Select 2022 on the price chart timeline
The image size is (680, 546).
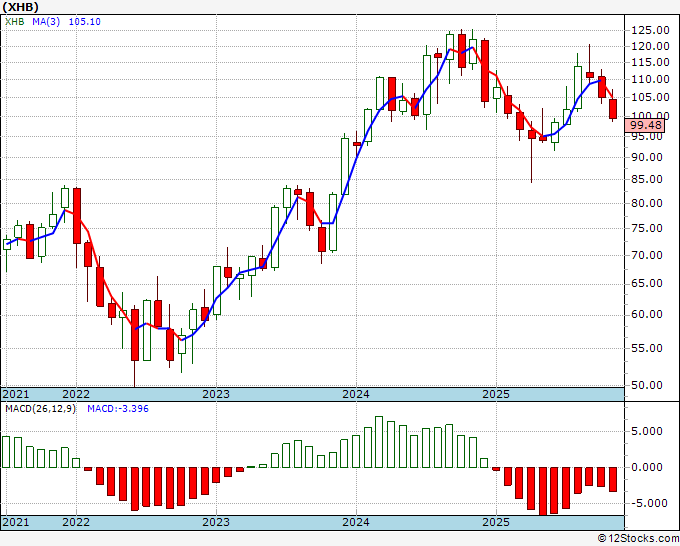click(76, 394)
